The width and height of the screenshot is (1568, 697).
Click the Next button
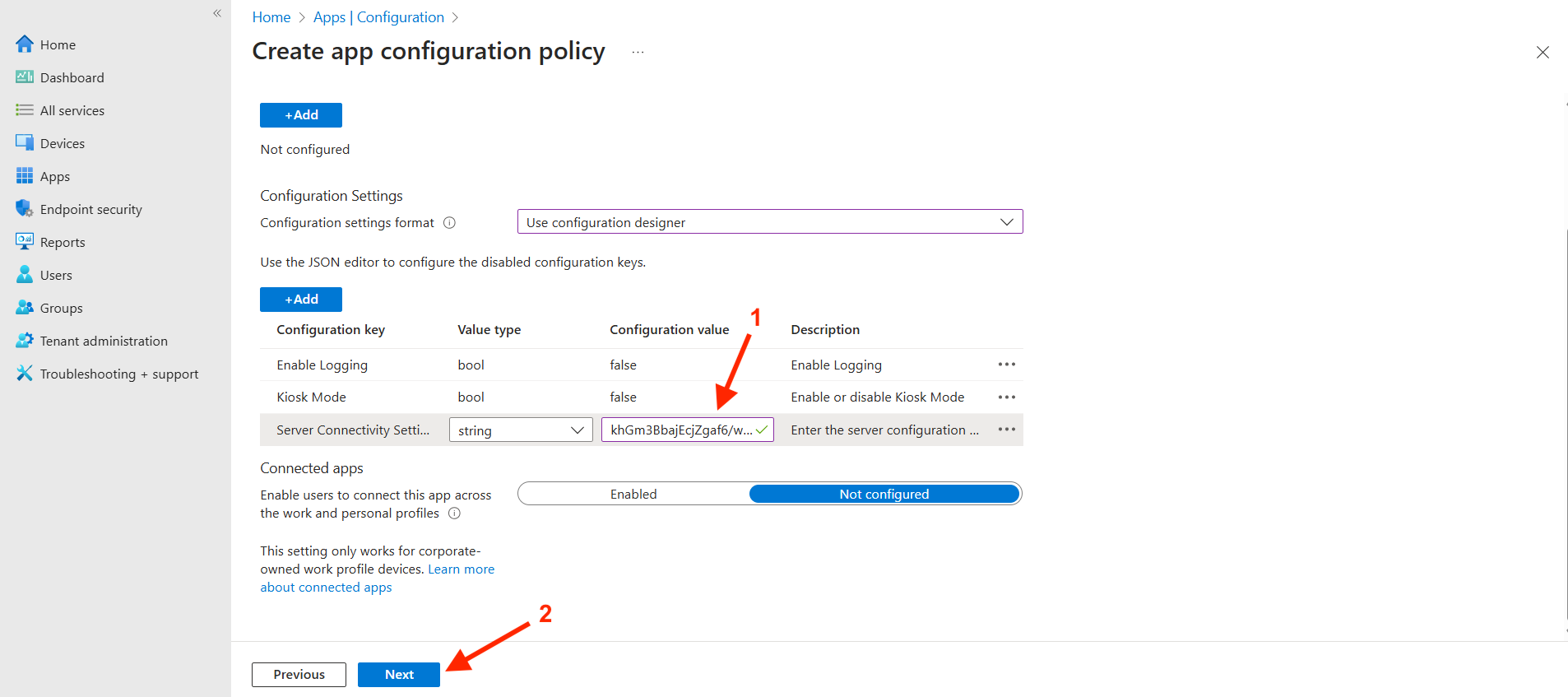pos(399,675)
